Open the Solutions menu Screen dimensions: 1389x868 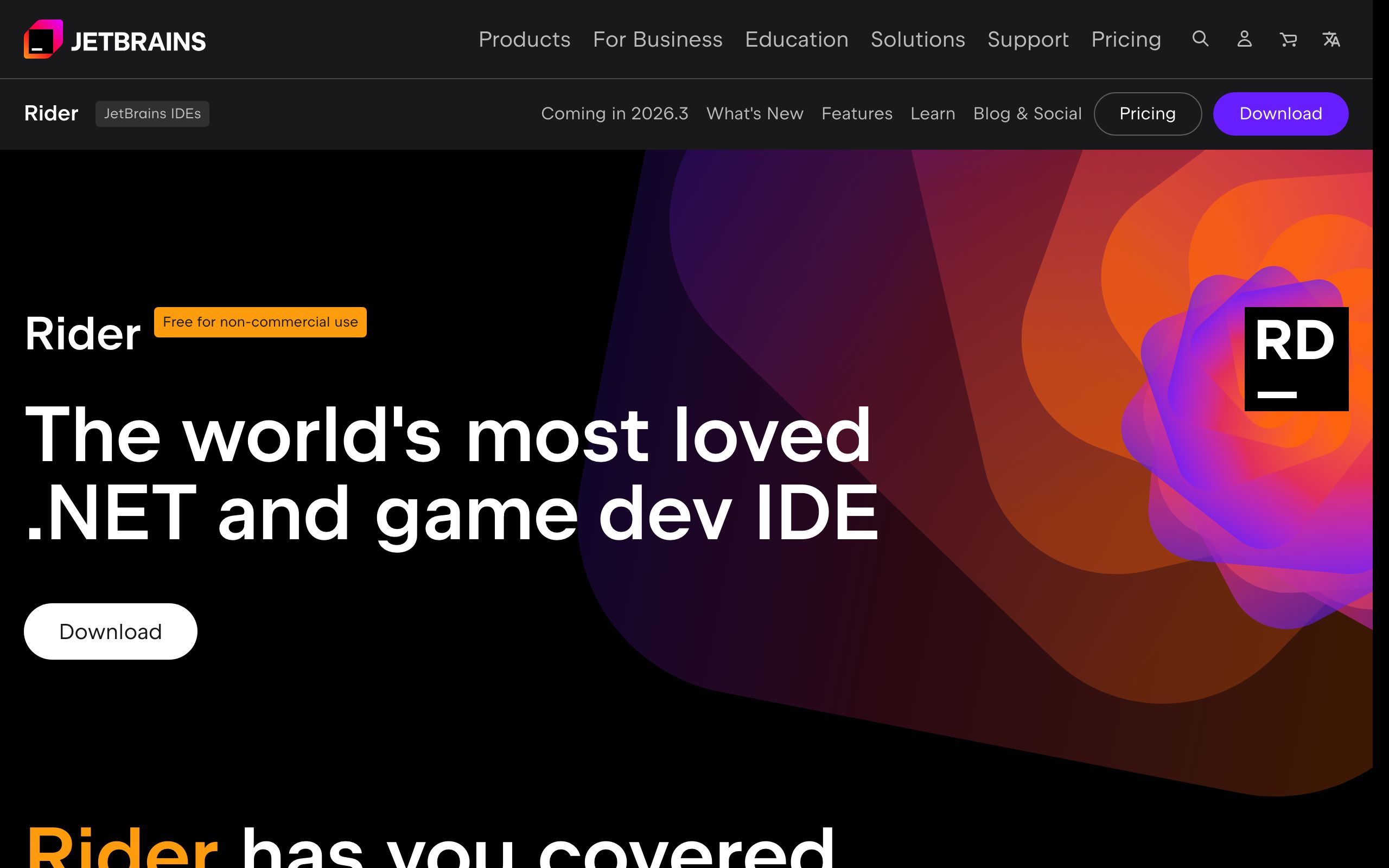pos(918,39)
